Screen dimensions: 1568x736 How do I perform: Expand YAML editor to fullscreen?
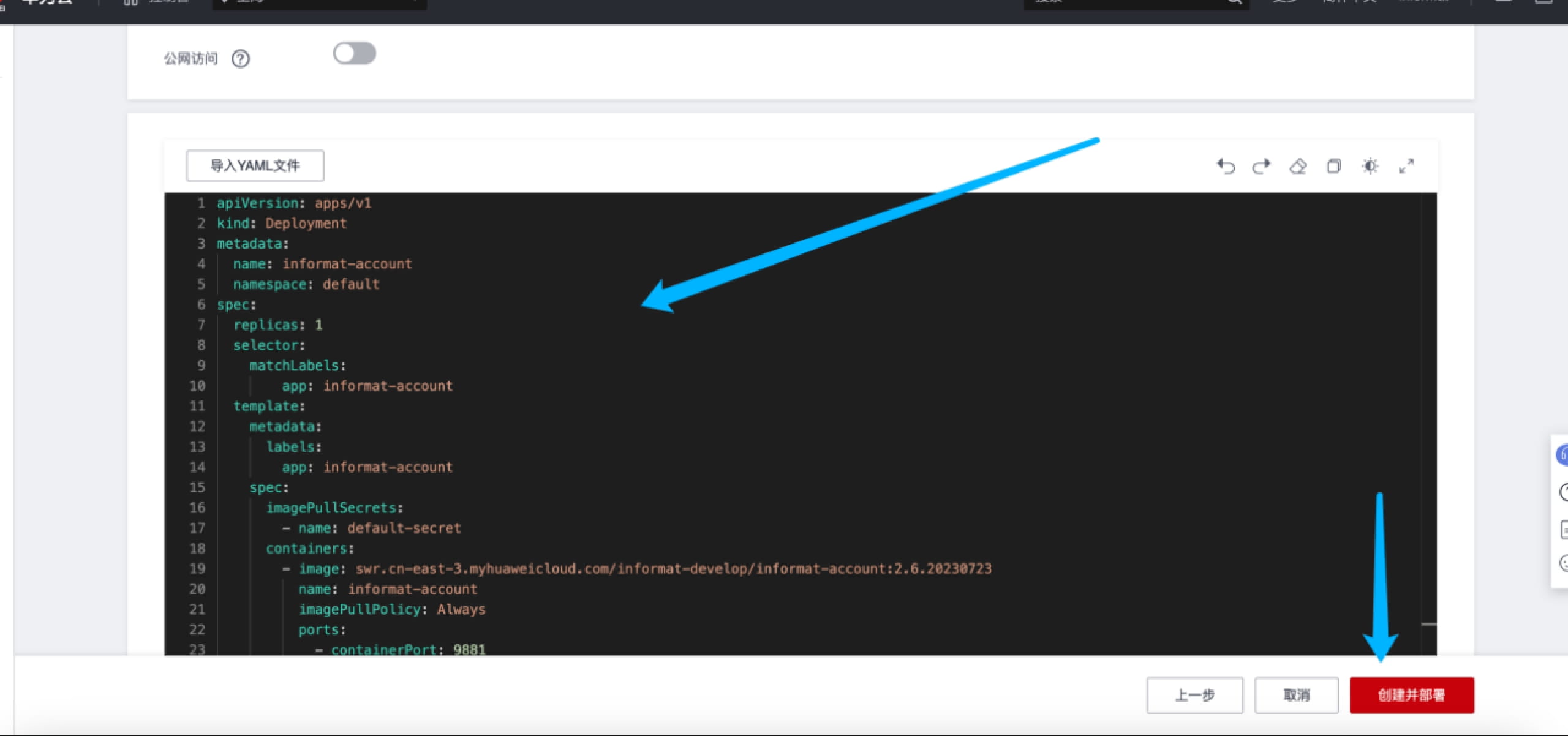click(x=1406, y=166)
